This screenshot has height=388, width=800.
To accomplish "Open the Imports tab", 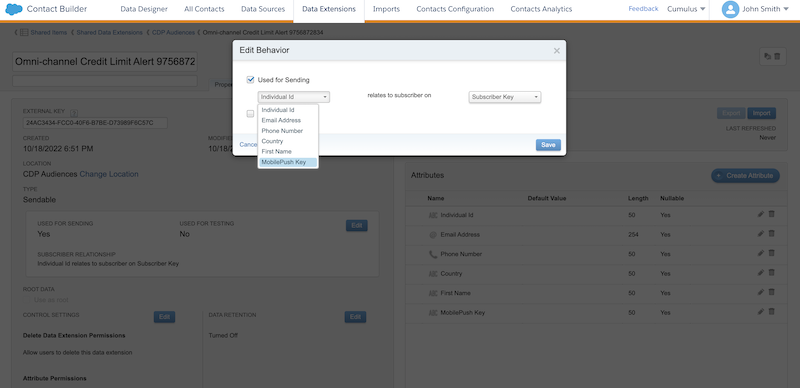I will click(386, 9).
